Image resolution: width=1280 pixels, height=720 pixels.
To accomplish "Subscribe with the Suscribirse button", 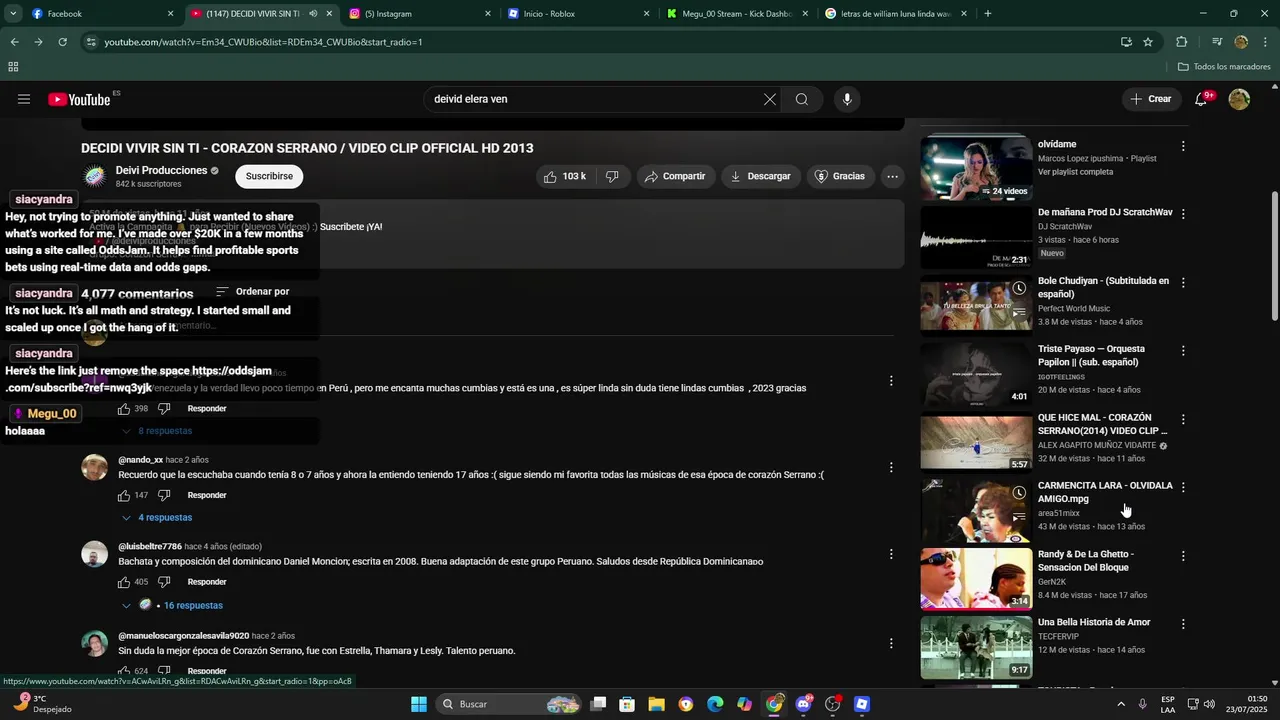I will 269,176.
